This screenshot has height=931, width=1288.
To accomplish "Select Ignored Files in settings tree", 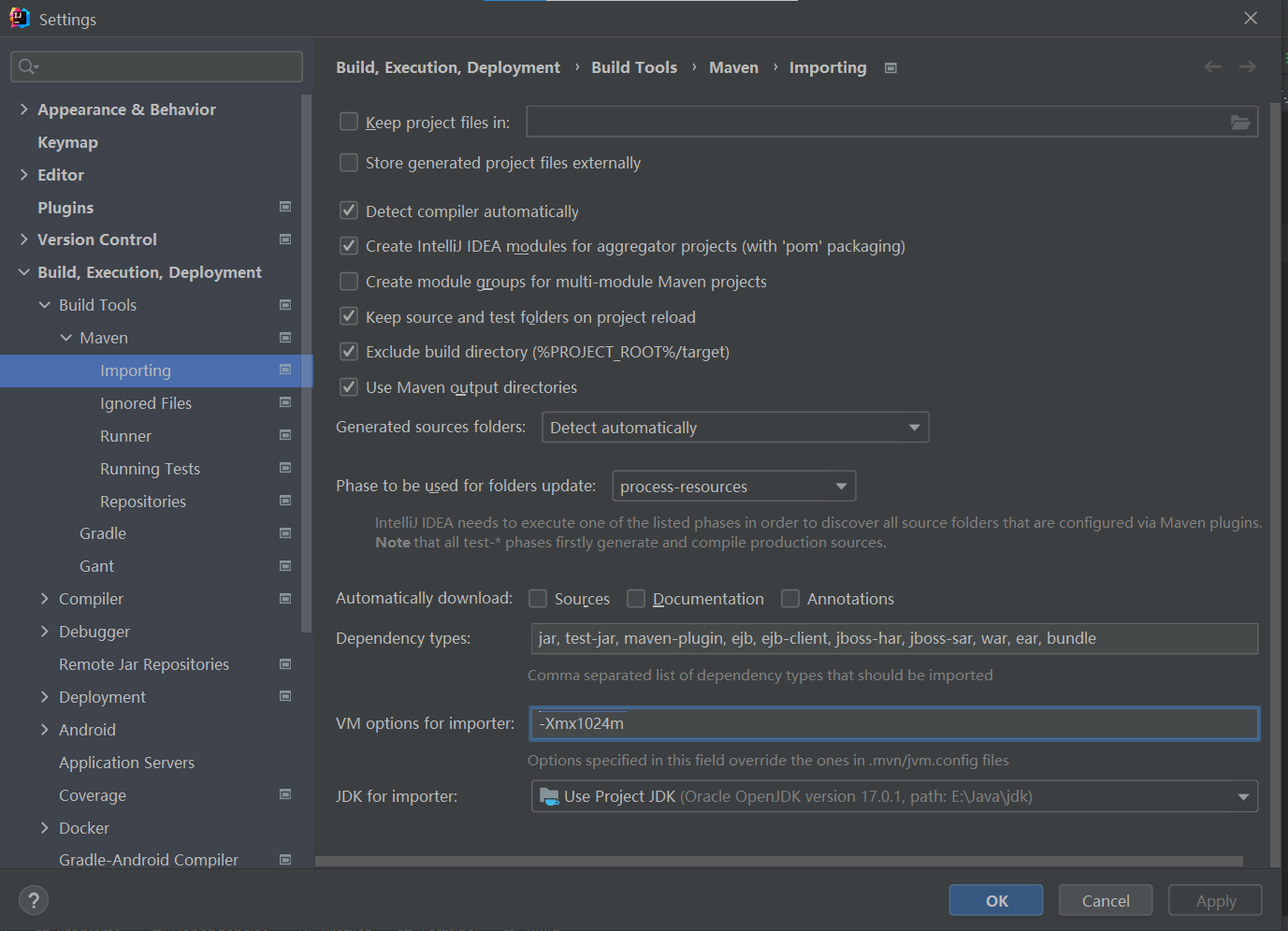I will pos(146,403).
